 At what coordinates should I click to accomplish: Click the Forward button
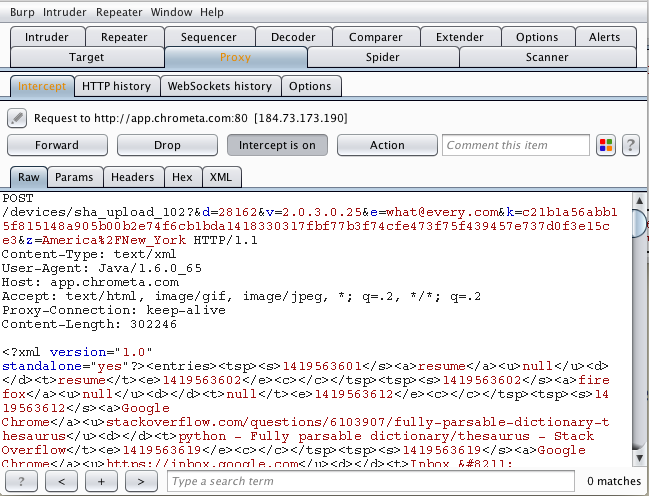click(57, 145)
